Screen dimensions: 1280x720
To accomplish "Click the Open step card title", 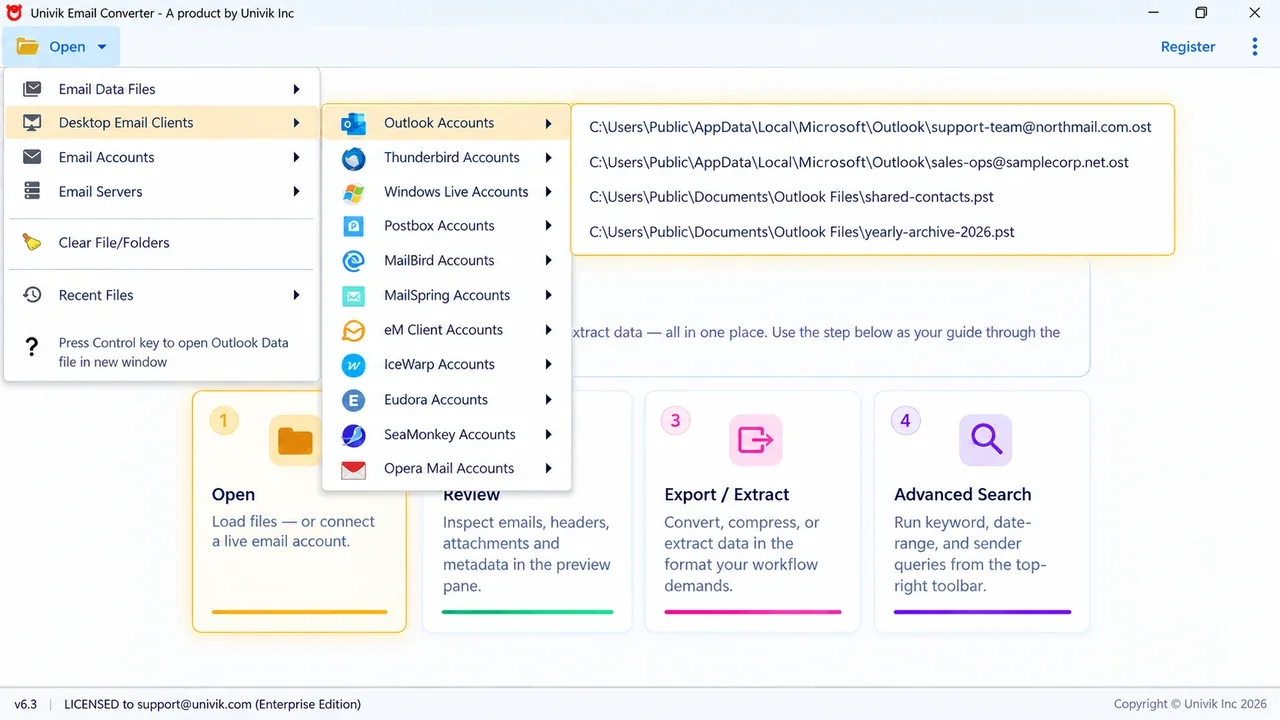I will pyautogui.click(x=233, y=494).
